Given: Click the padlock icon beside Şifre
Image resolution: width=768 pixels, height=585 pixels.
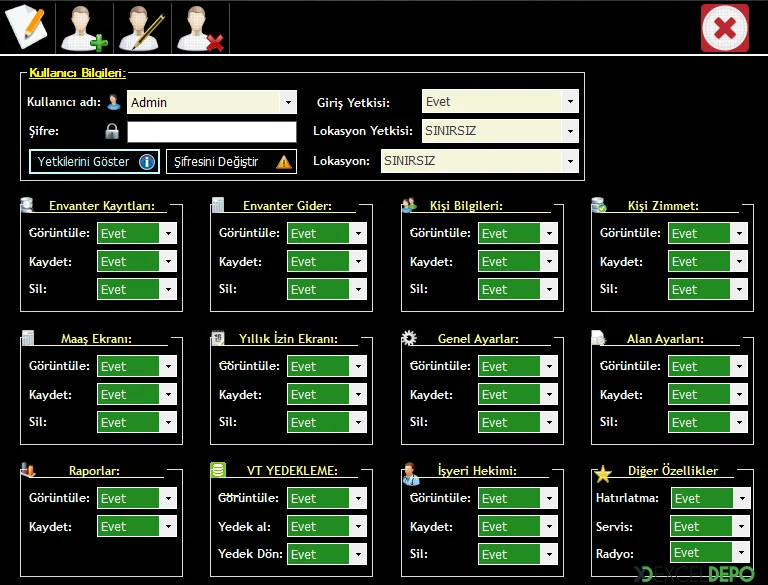Looking at the screenshot, I should [112, 132].
